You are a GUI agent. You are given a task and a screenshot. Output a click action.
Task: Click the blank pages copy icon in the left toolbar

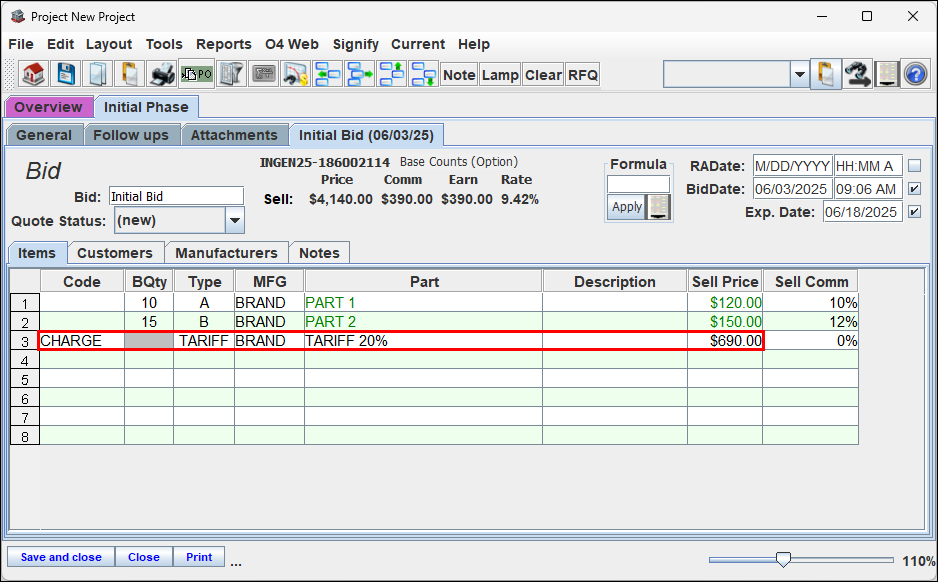click(x=98, y=75)
